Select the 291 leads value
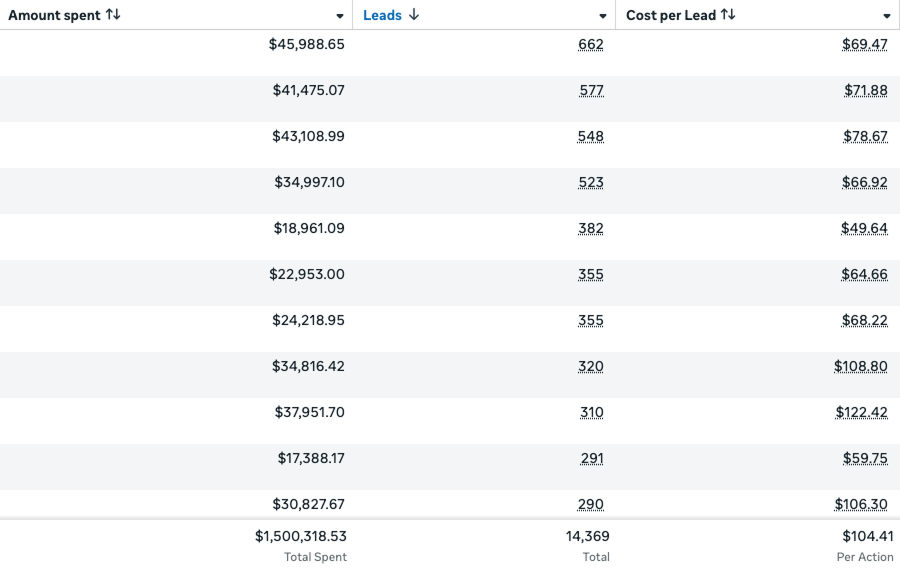The width and height of the screenshot is (900, 587). tap(591, 458)
